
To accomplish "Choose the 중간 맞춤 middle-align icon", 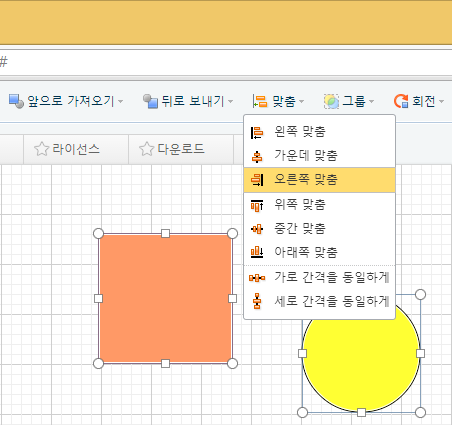I will pyautogui.click(x=257, y=229).
